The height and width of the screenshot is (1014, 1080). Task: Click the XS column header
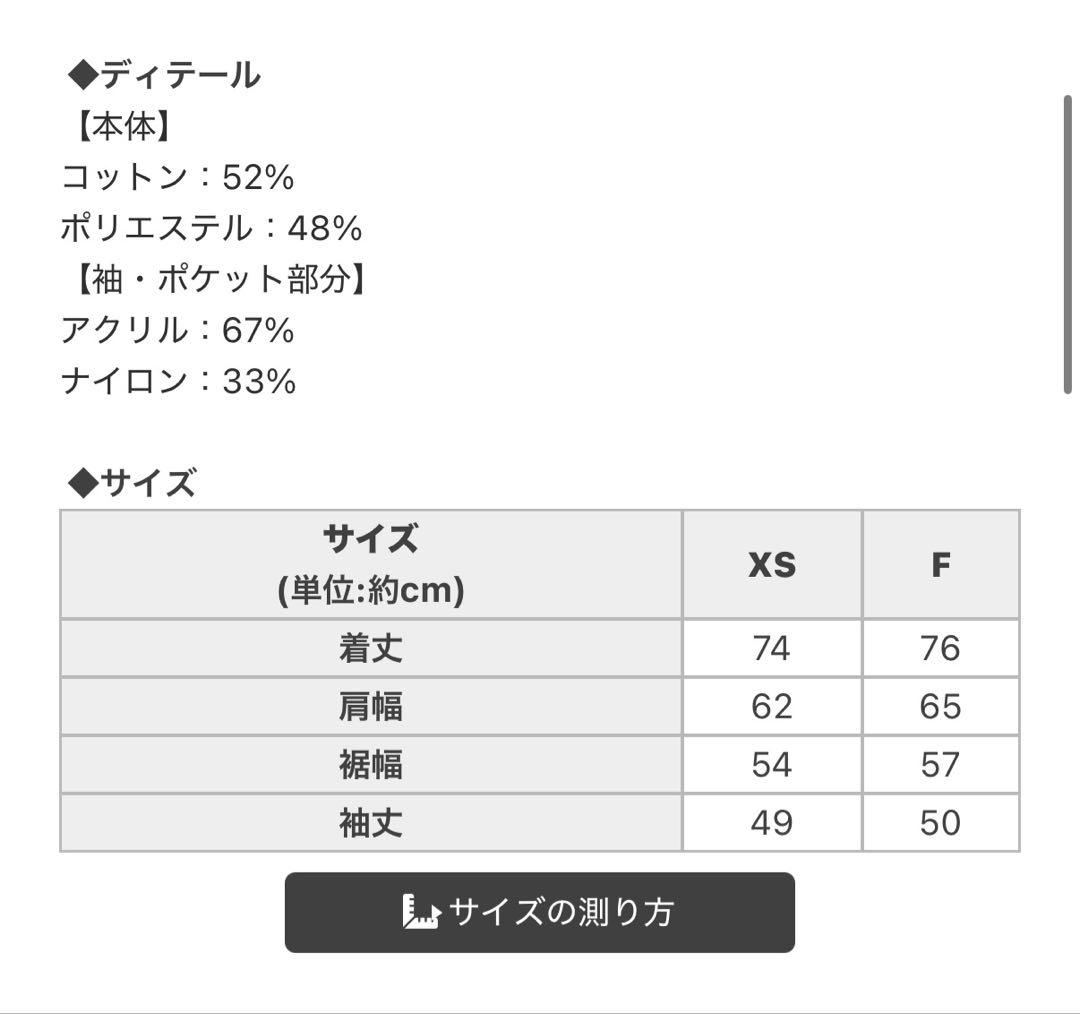click(770, 564)
